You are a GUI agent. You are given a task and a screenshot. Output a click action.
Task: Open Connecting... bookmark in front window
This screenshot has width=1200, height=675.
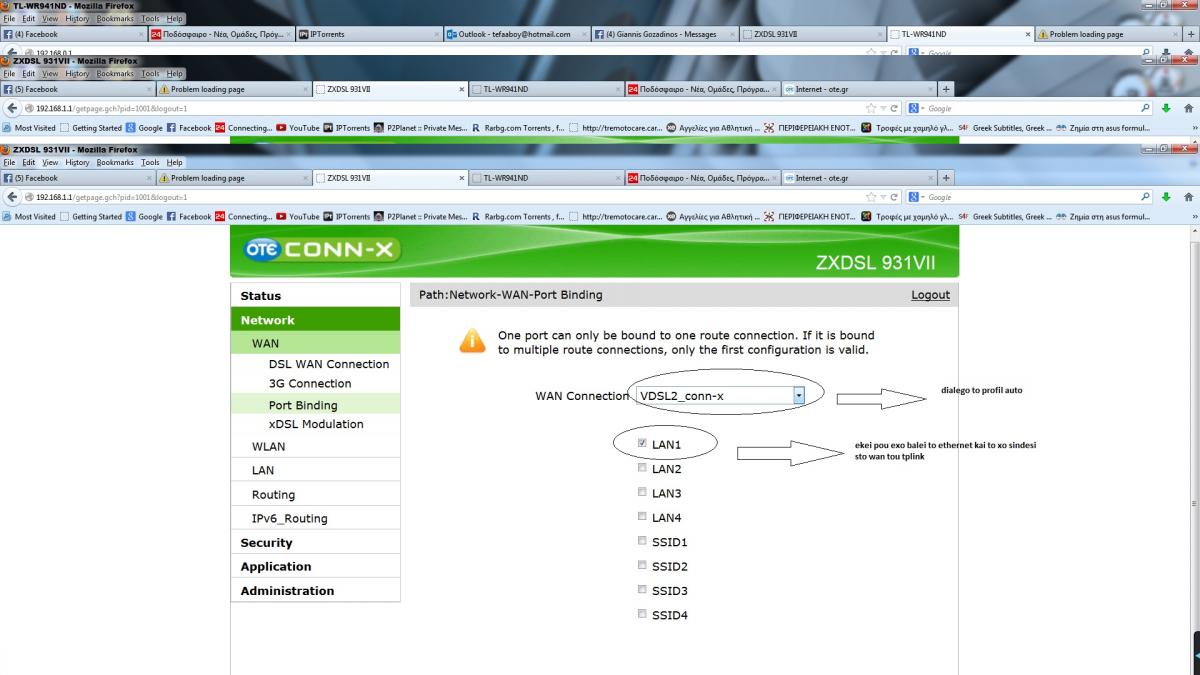click(243, 216)
